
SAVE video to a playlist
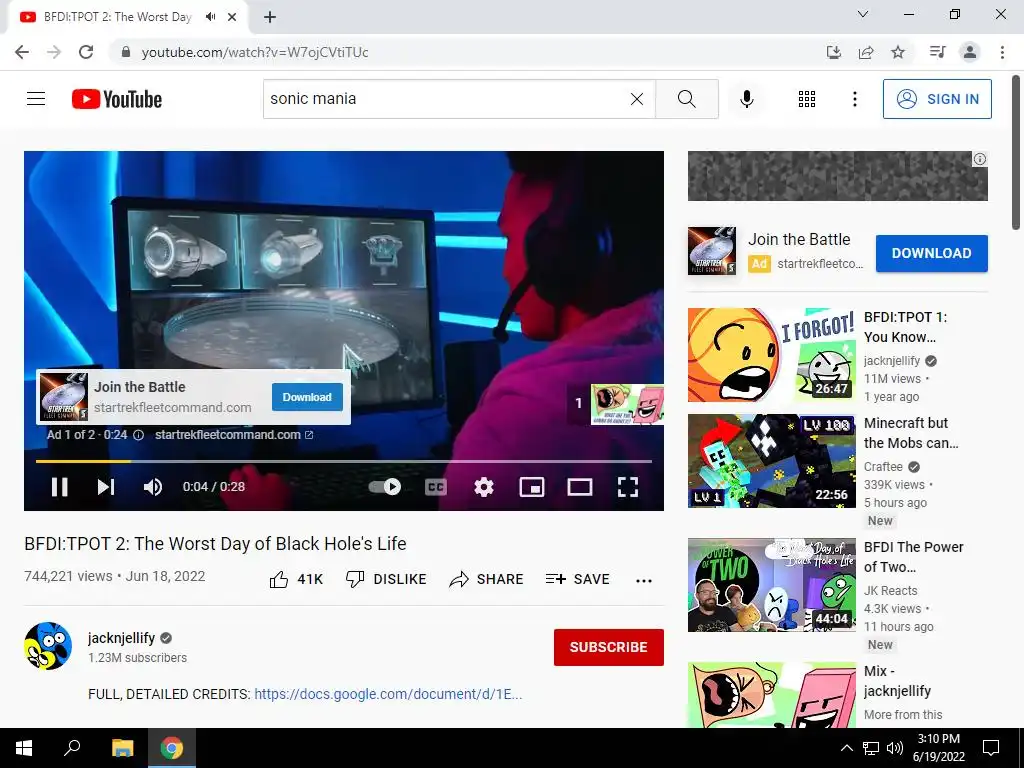[578, 579]
